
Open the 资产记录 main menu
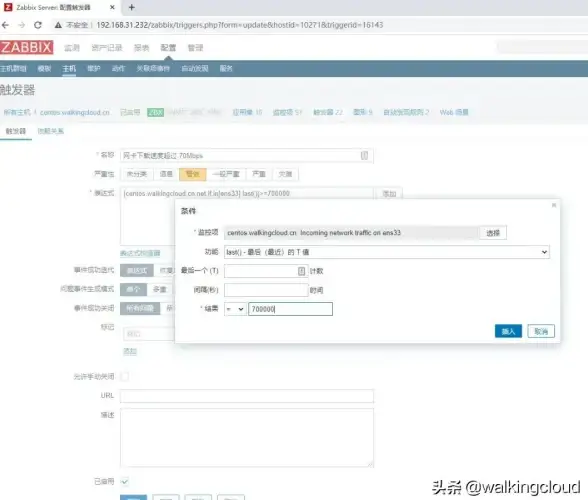tap(107, 48)
